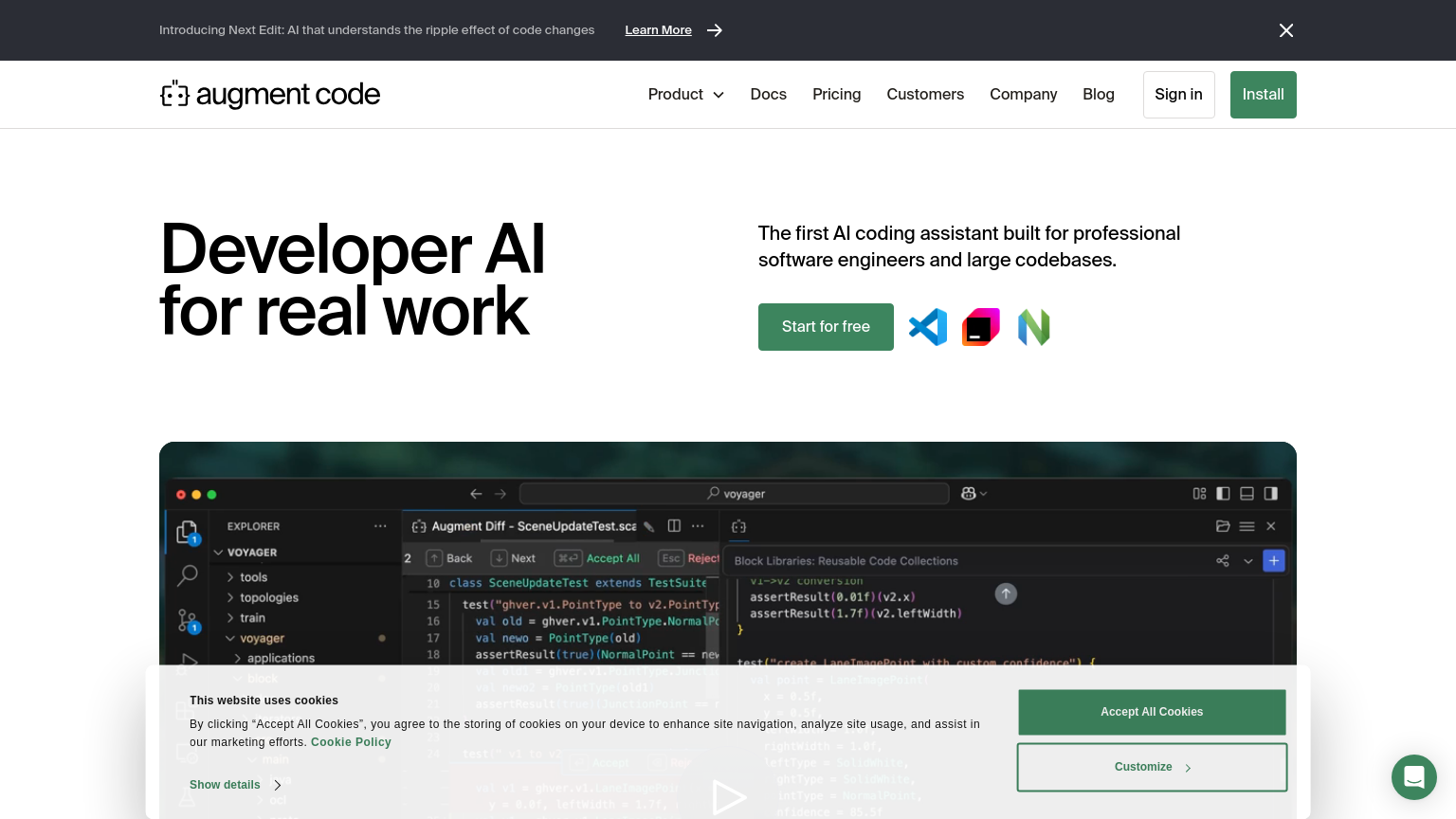Screen dimensions: 1456x819
Task: Click Start for free
Action: 826,327
